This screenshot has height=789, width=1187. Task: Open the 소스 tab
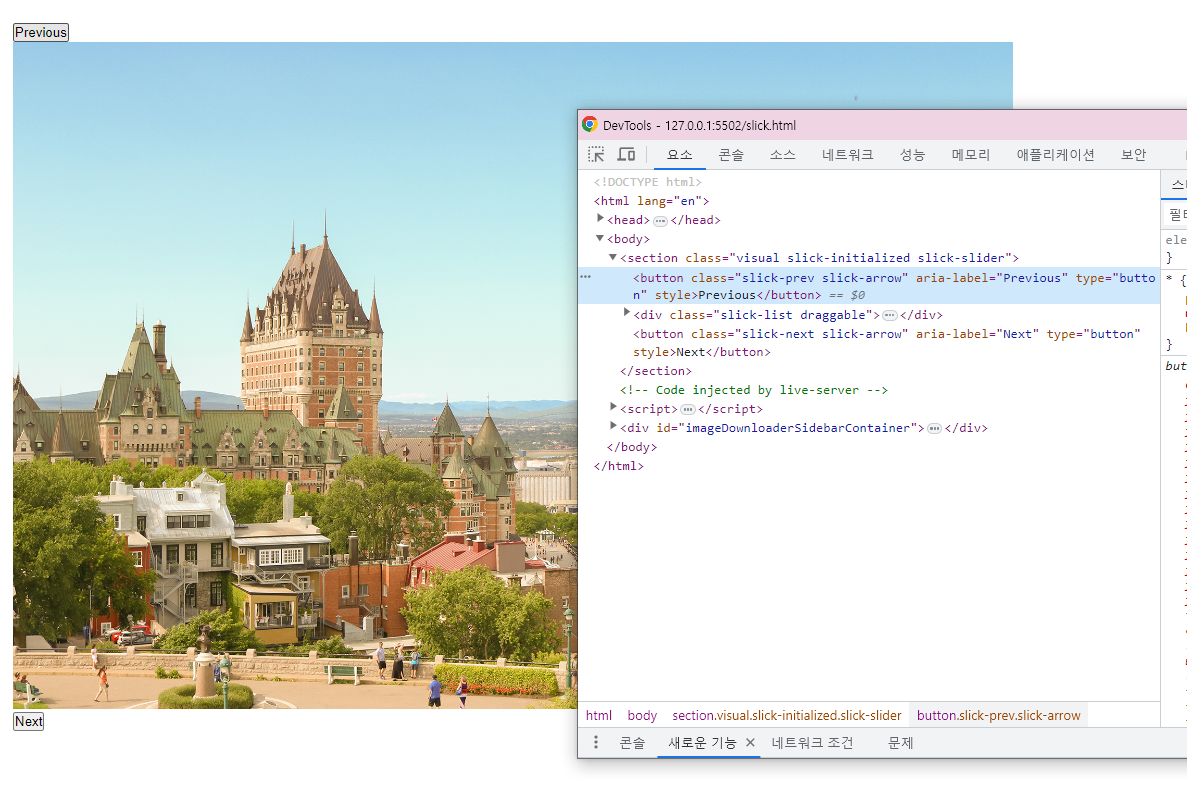point(783,154)
